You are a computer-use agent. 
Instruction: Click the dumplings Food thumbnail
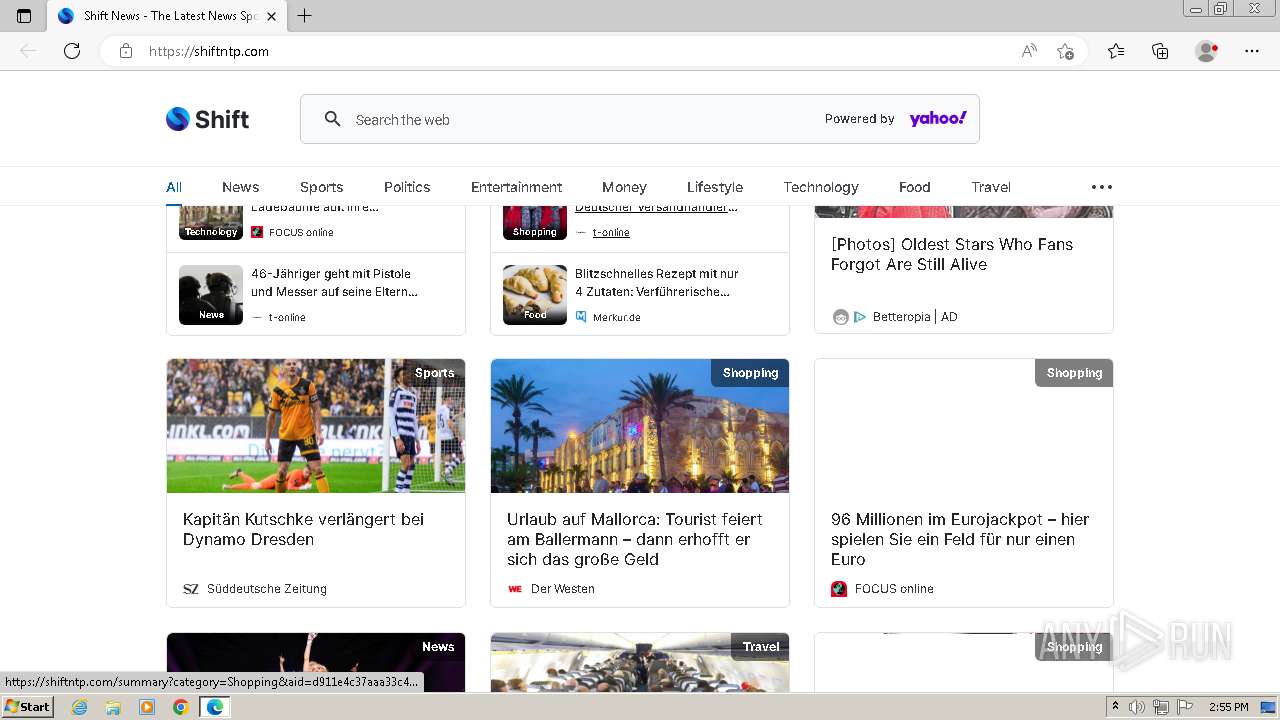click(535, 295)
